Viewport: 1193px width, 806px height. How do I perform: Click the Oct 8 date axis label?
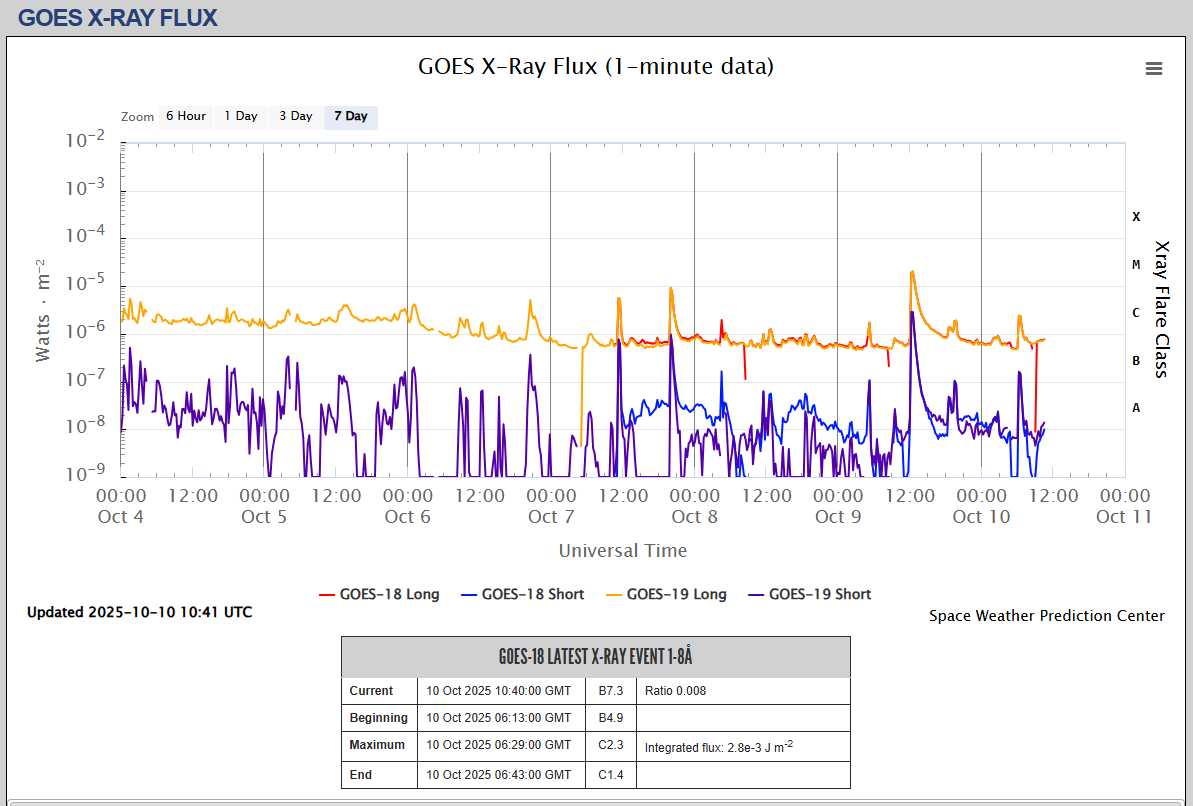pos(694,516)
